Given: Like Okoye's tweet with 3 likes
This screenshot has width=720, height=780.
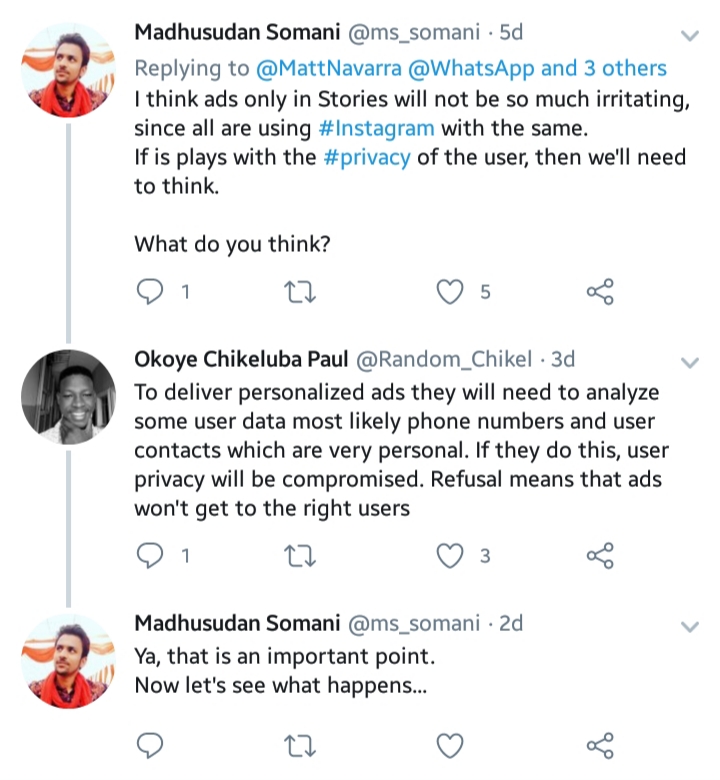Looking at the screenshot, I should tap(452, 556).
